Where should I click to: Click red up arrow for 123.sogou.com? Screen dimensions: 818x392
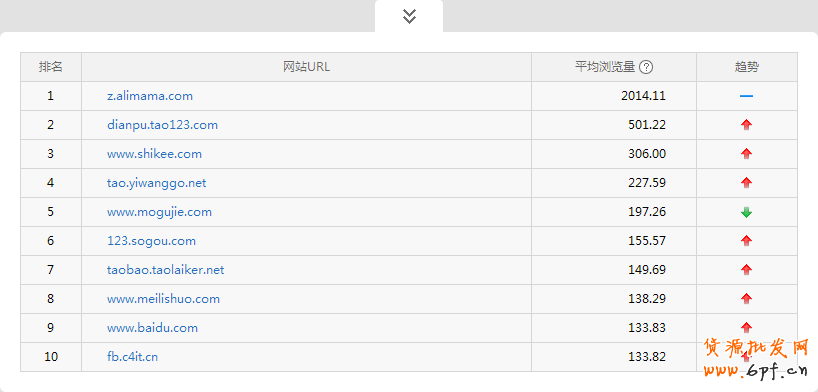click(x=747, y=241)
